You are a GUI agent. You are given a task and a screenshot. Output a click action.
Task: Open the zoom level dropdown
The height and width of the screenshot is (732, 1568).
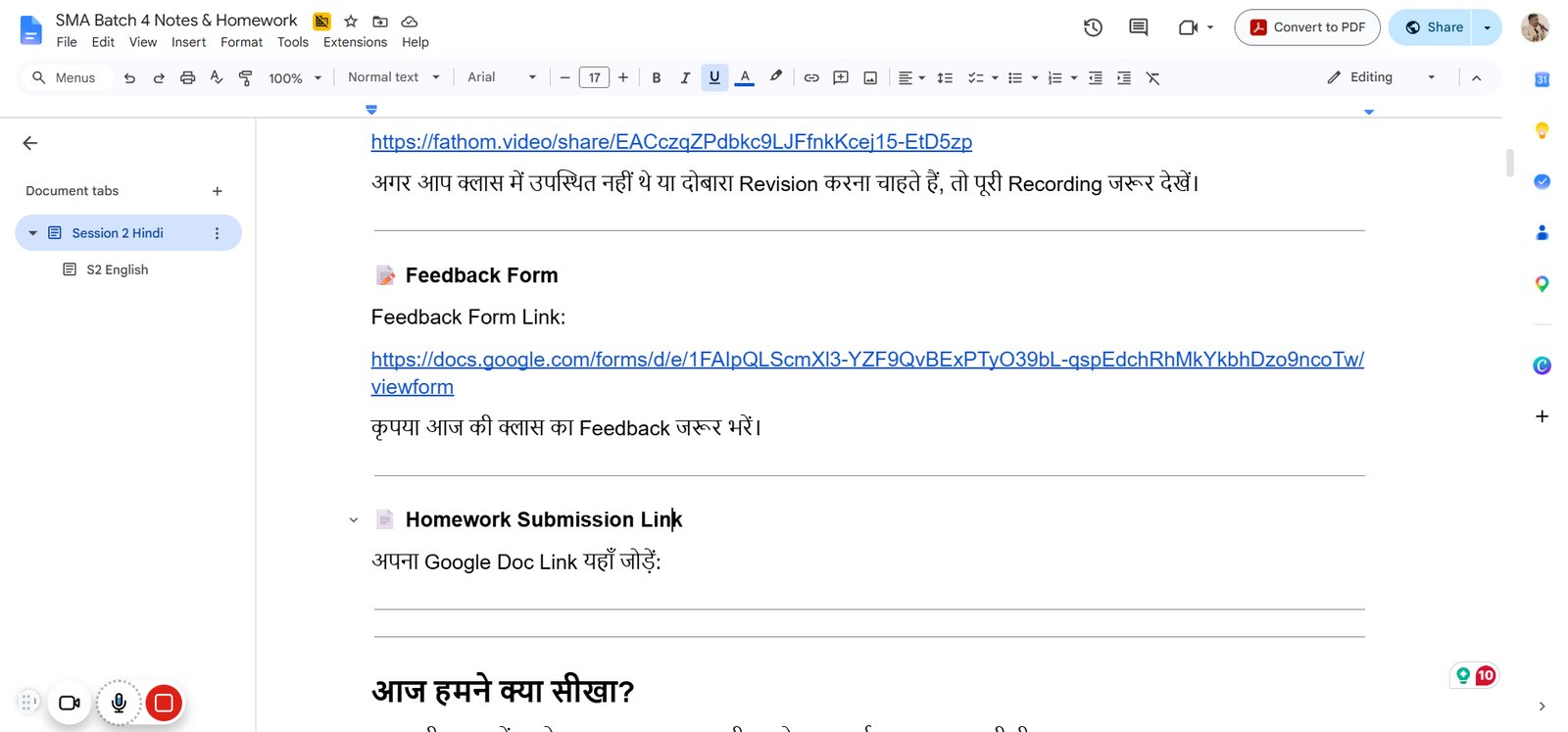(x=295, y=77)
